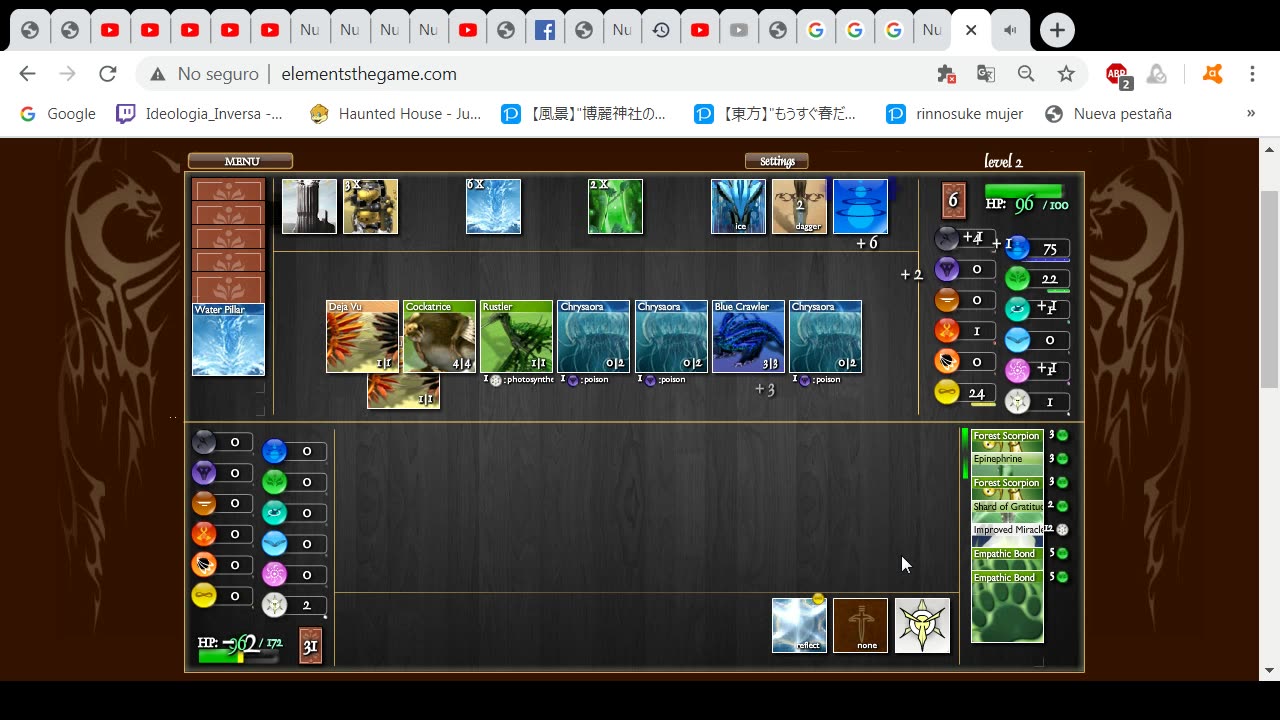Bookmark this page with the star icon
This screenshot has width=1280, height=720.
click(x=1066, y=74)
